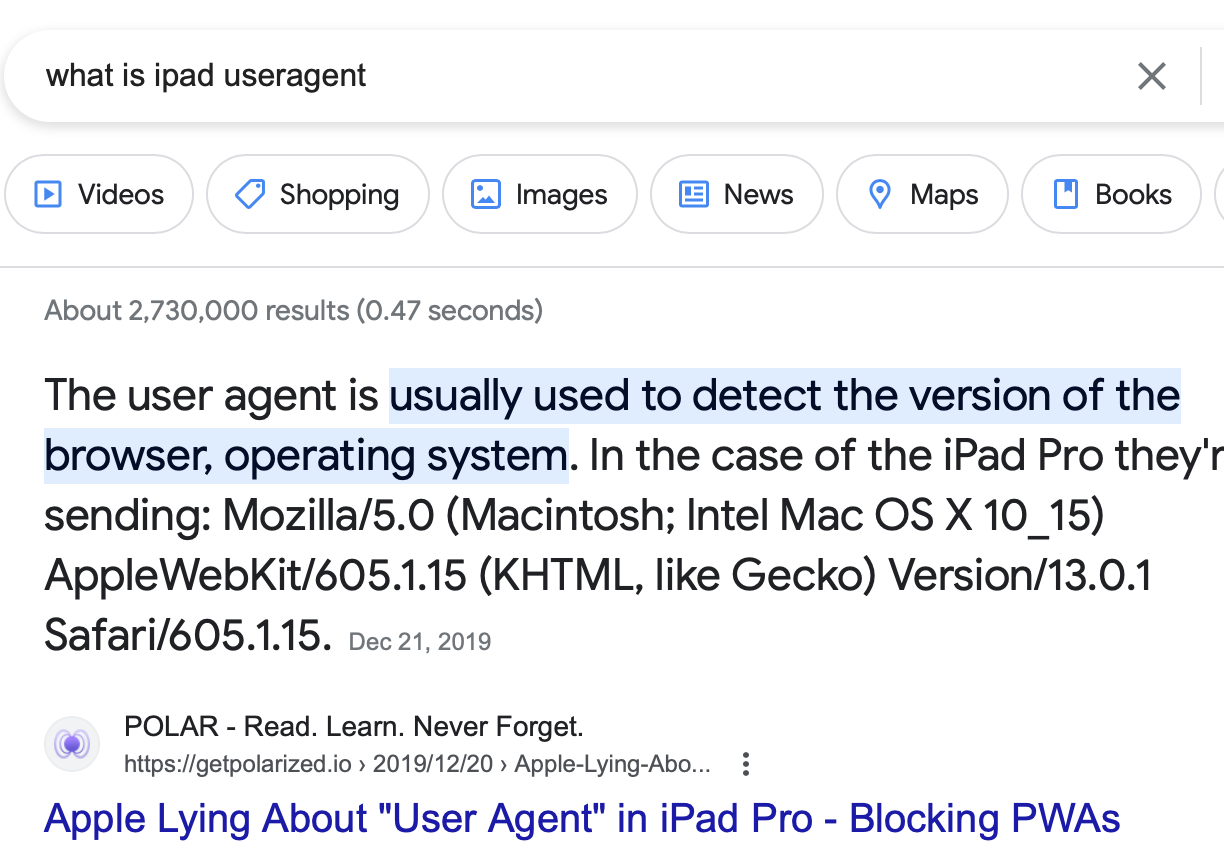Click the "Safari/605.1.15." text in snippet

(x=187, y=634)
